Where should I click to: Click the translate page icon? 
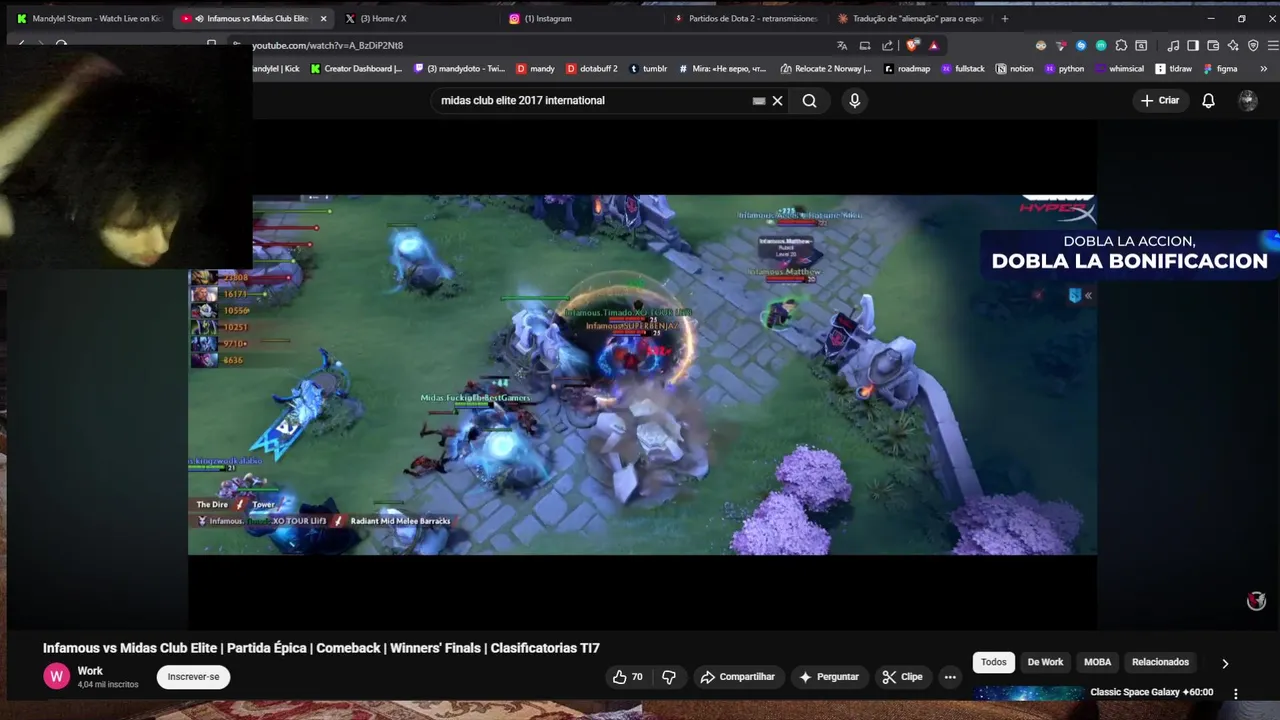pos(842,45)
